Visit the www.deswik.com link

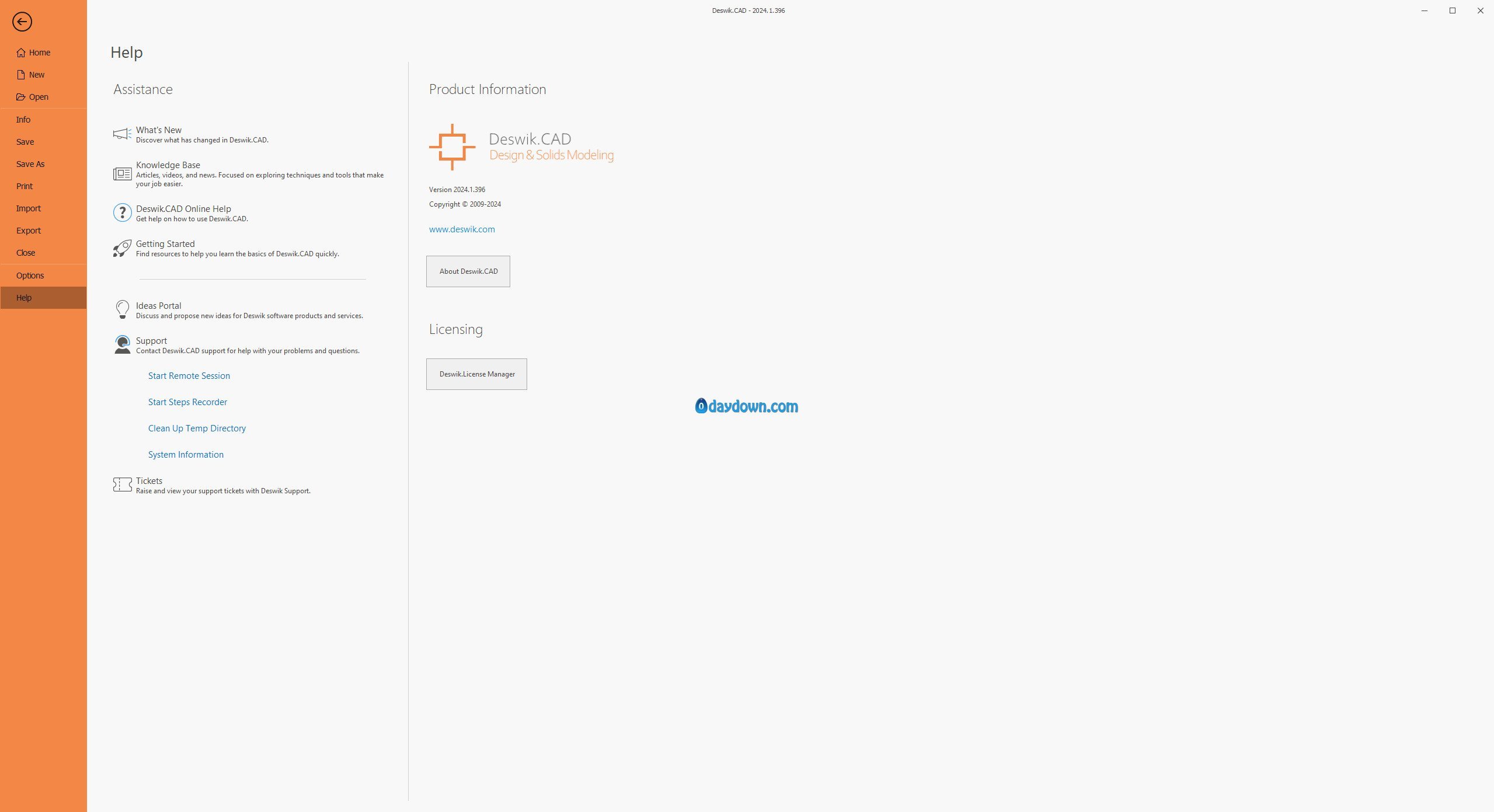pos(462,229)
